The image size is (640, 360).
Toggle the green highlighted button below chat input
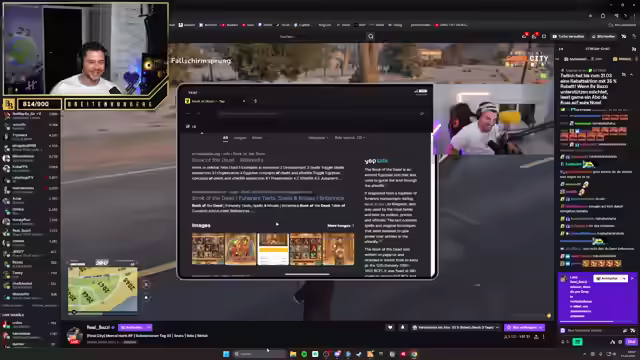577,342
